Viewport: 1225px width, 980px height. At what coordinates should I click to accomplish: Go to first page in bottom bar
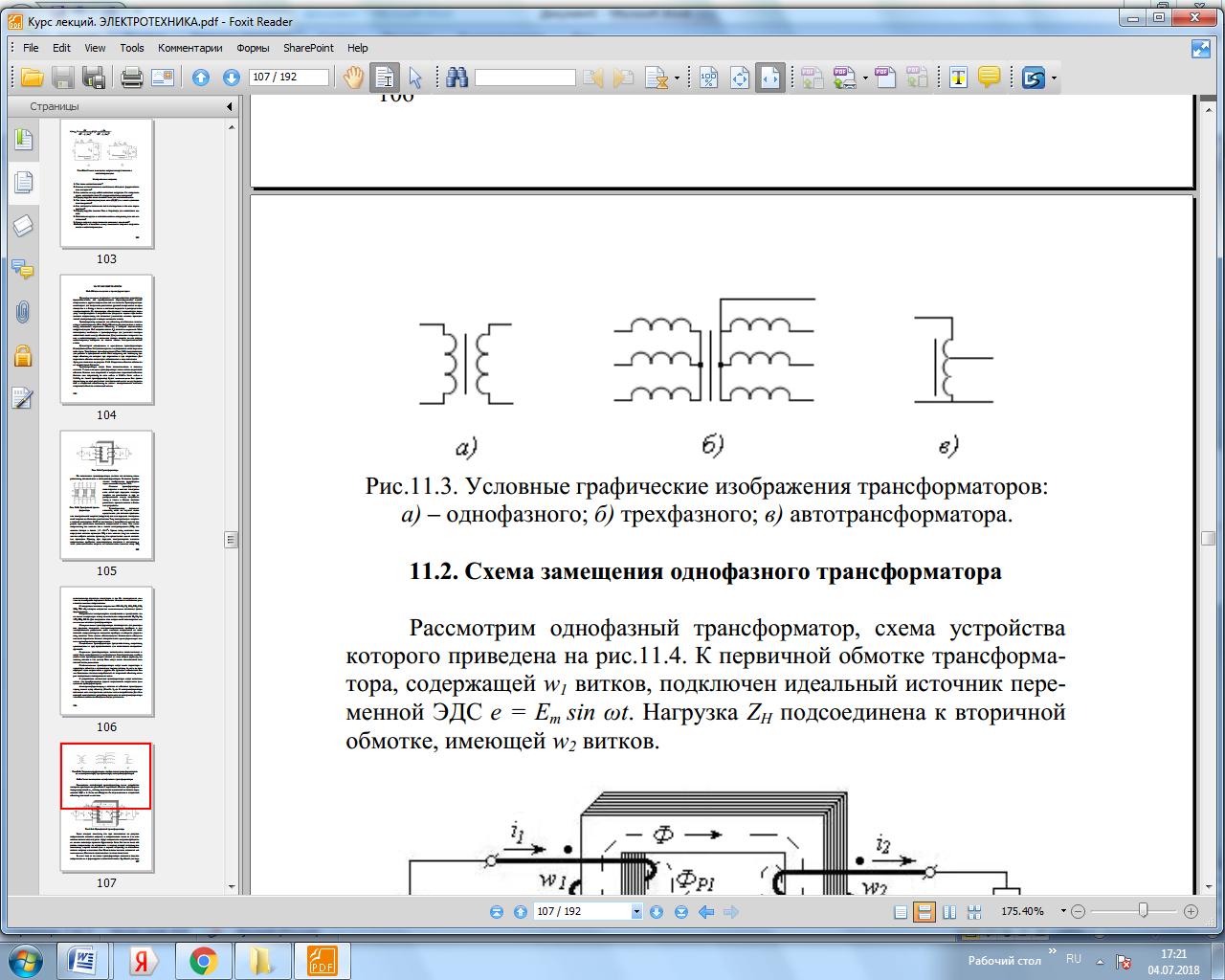click(497, 912)
